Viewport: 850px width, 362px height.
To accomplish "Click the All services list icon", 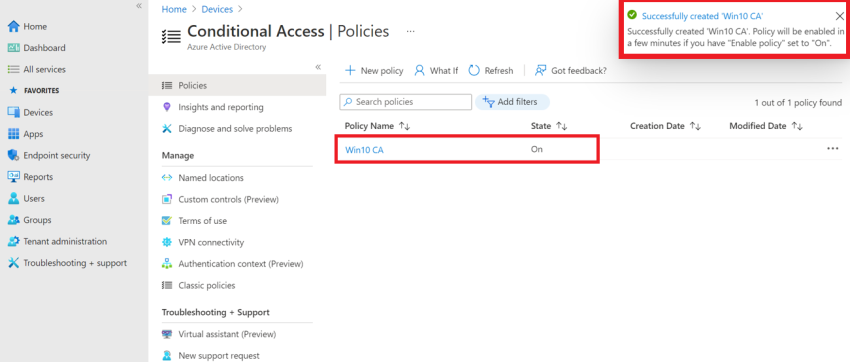I will 14,69.
